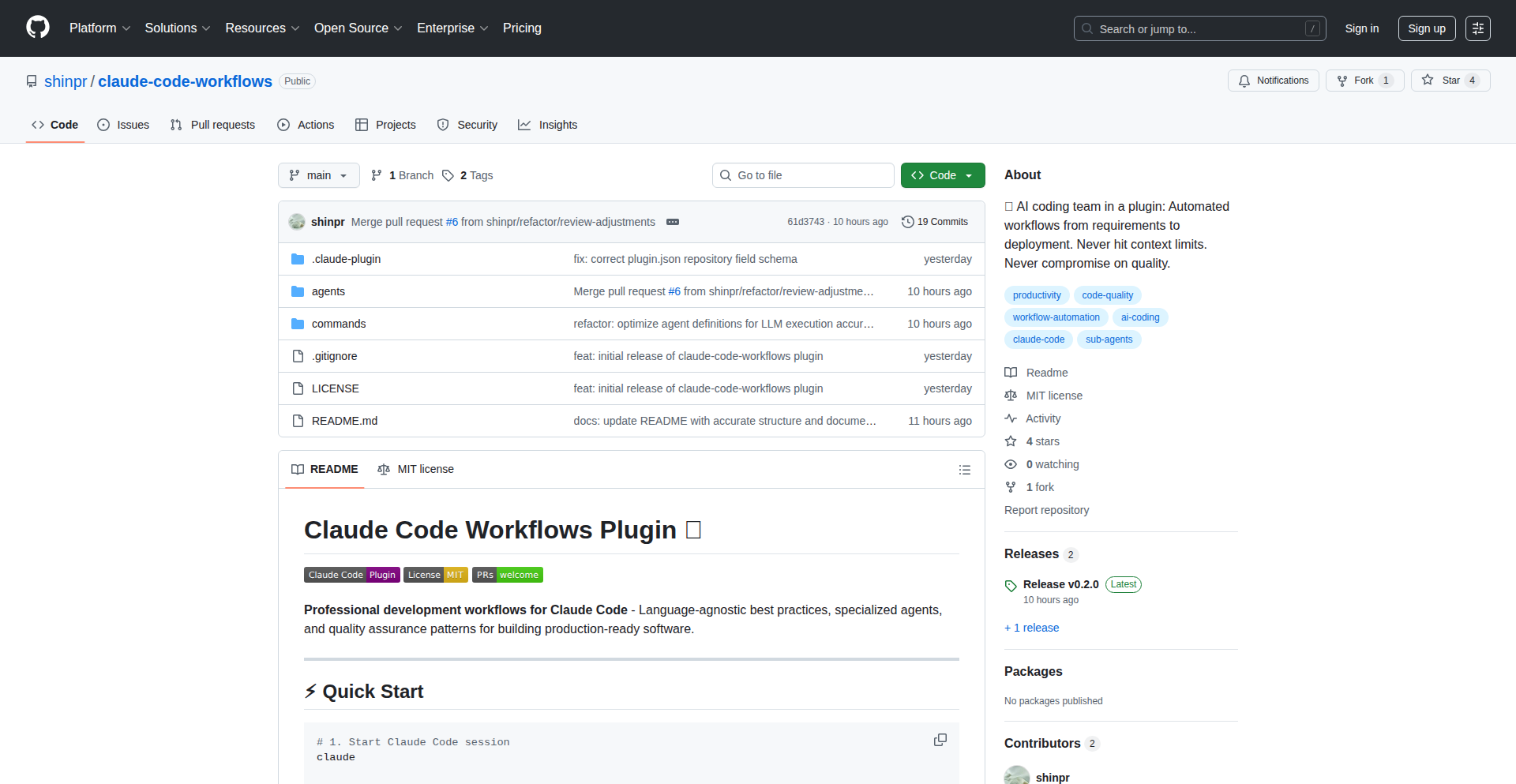The image size is (1516, 784).
Task: Toggle Notifications for this repository
Action: pyautogui.click(x=1273, y=81)
